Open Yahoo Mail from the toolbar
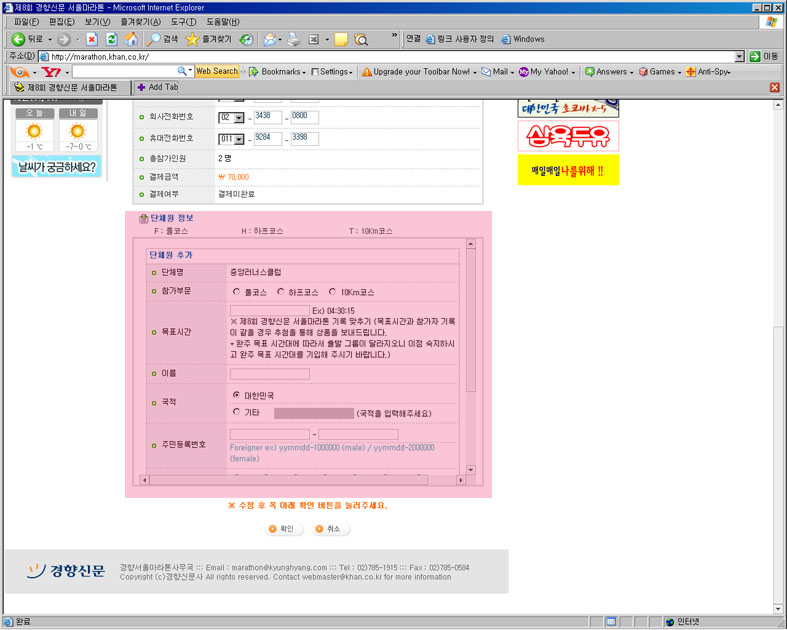 click(495, 72)
